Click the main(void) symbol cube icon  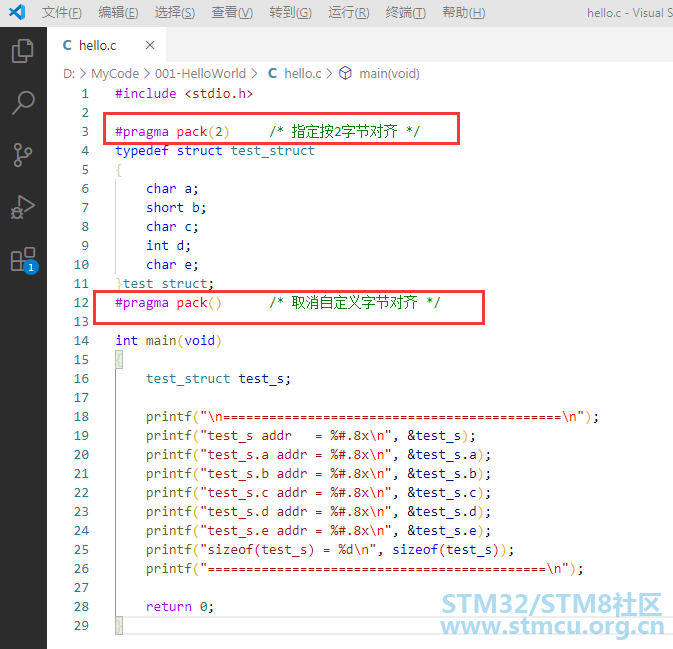[346, 73]
